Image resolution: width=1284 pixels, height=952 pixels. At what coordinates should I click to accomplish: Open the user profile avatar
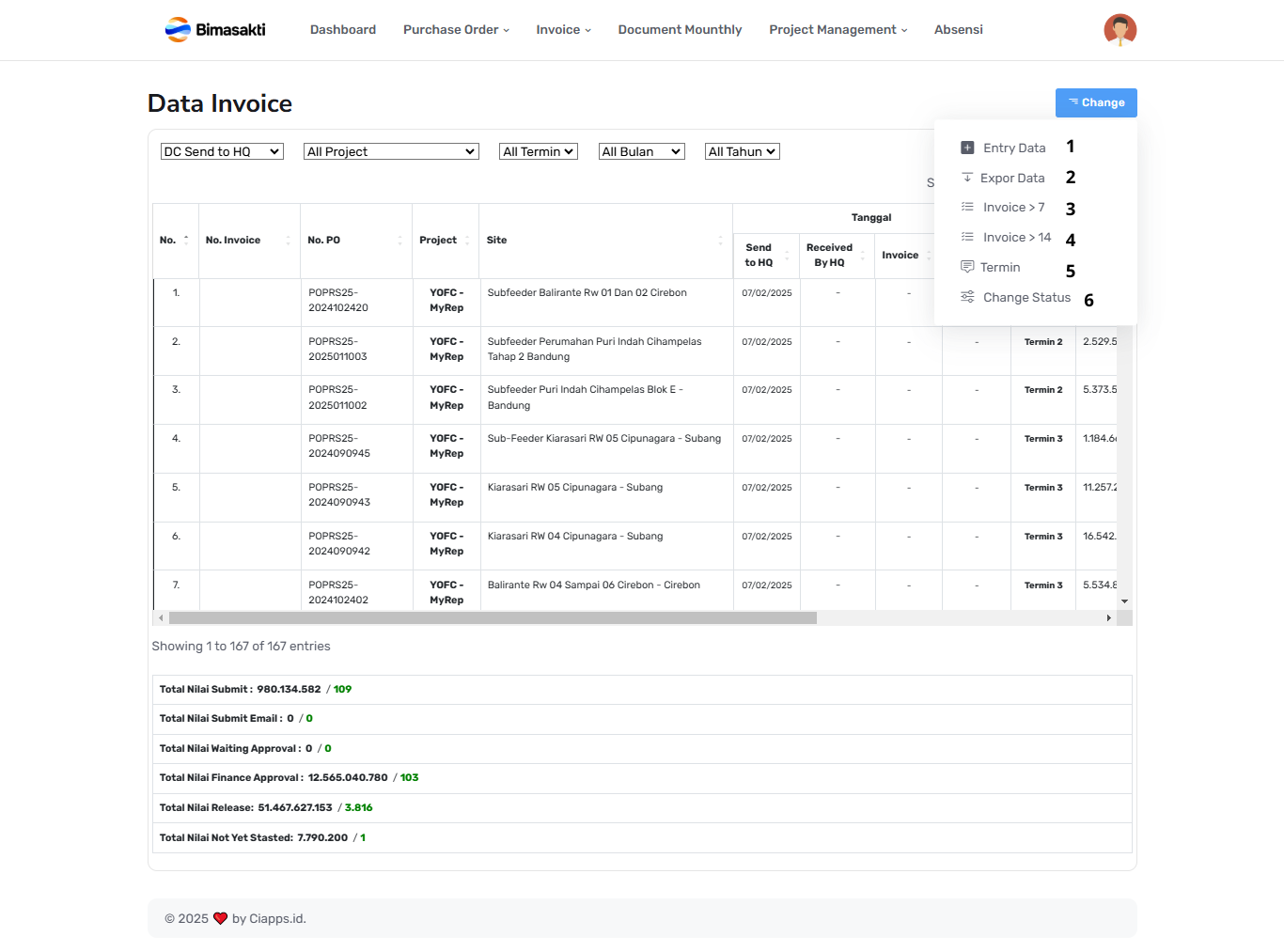[x=1120, y=30]
